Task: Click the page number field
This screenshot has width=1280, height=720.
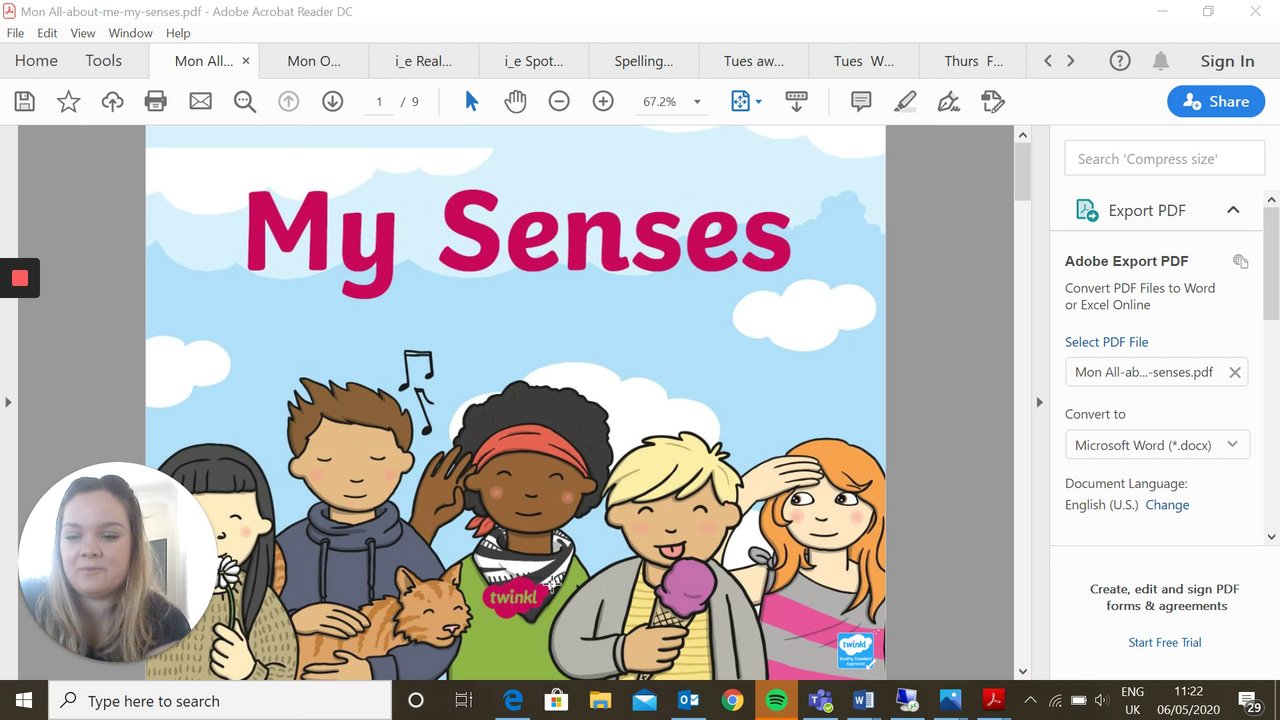Action: click(x=379, y=102)
